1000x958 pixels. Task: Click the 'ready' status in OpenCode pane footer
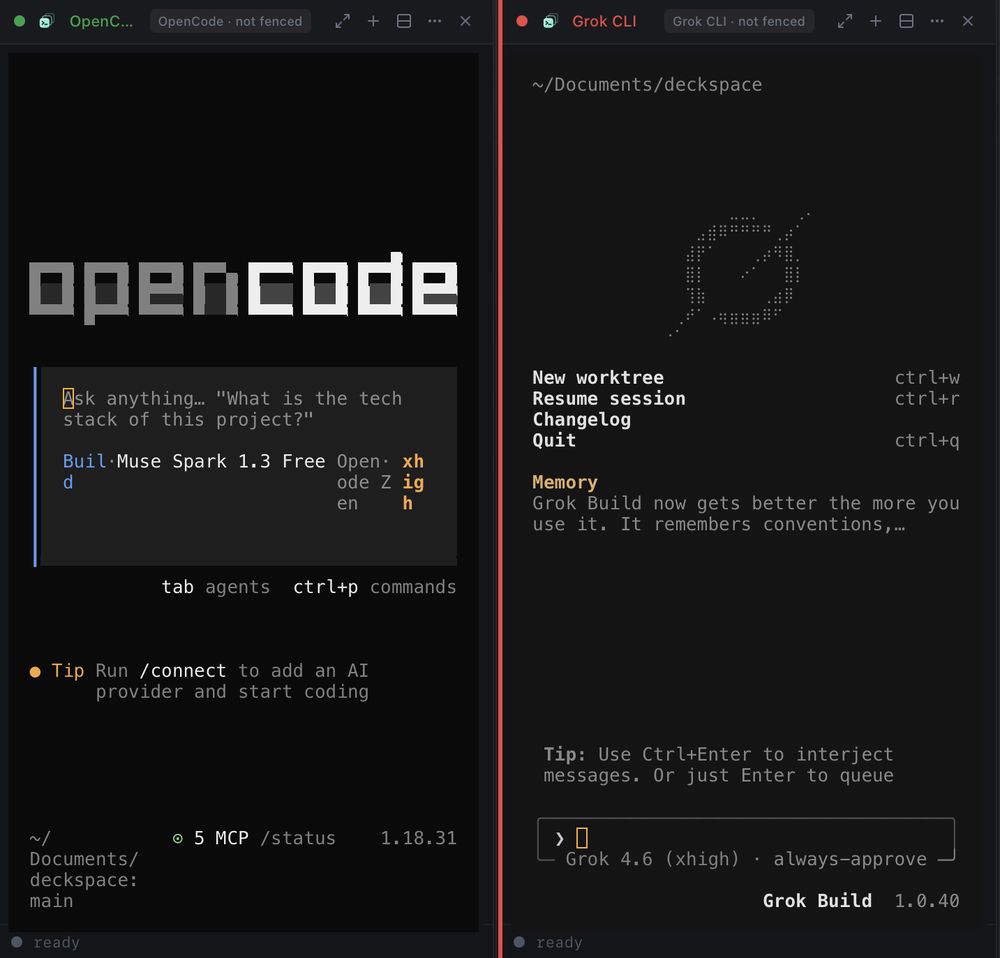tap(57, 942)
